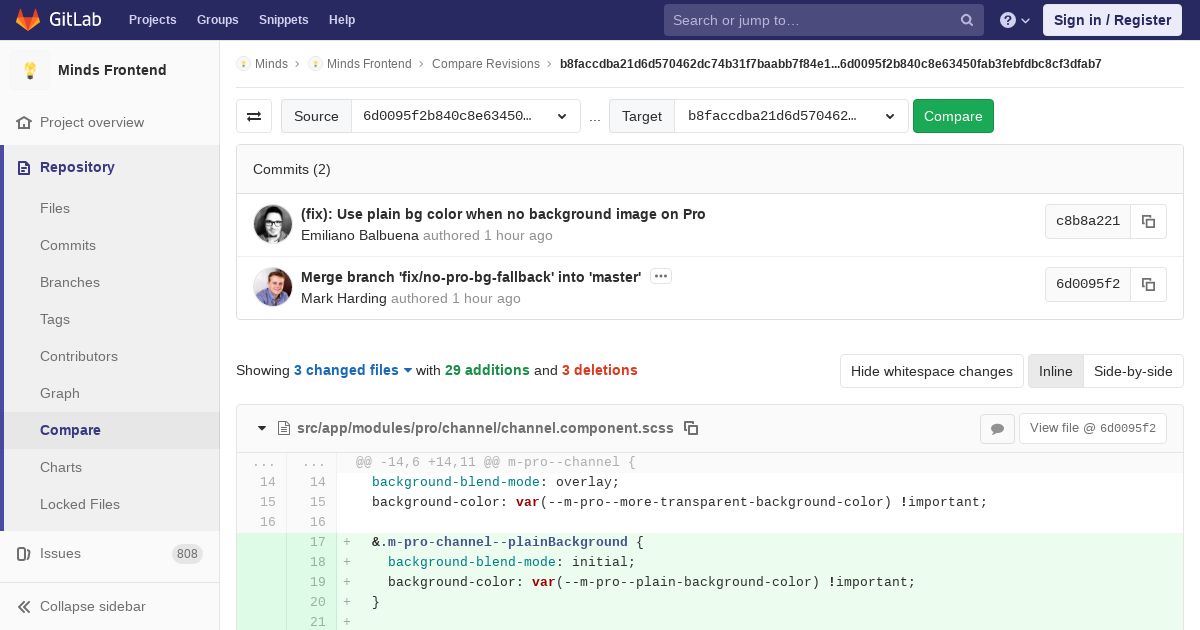Open the Emiliano Balbuena author link

(360, 235)
